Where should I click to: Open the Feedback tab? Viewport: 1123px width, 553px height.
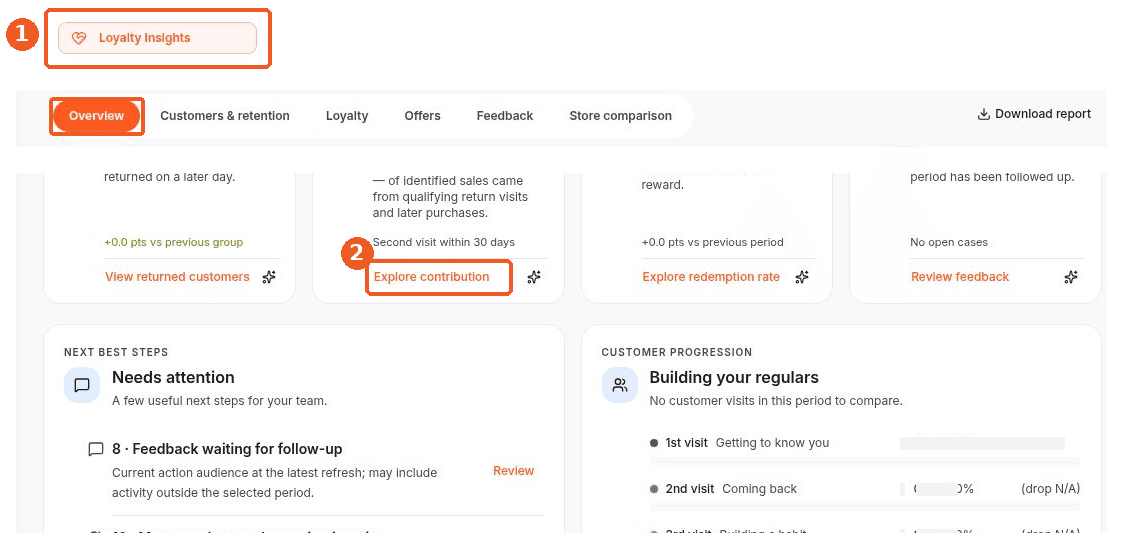point(505,115)
